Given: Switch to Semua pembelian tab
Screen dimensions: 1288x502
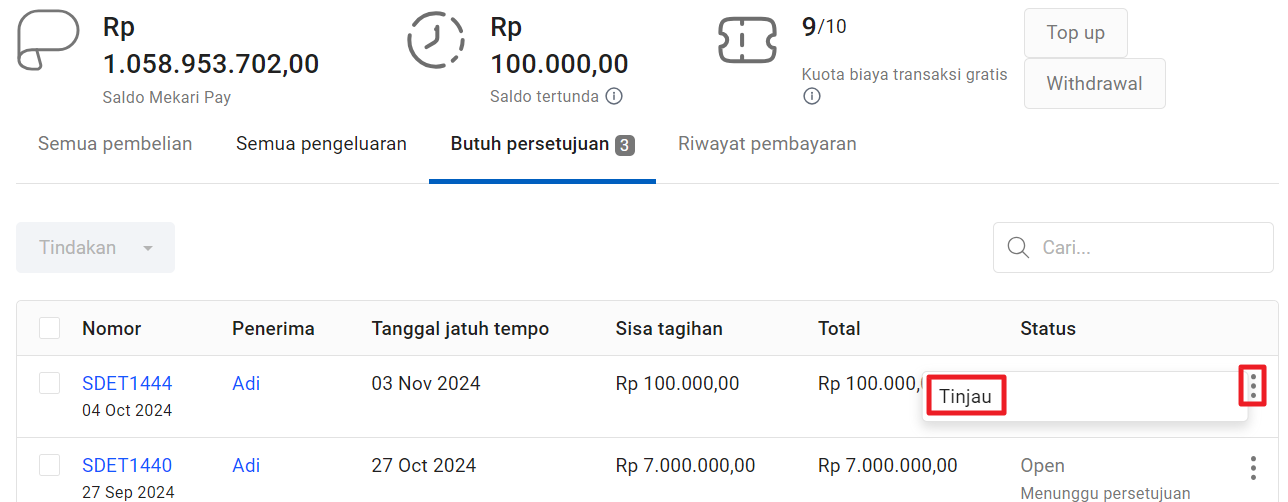Looking at the screenshot, I should pyautogui.click(x=115, y=144).
